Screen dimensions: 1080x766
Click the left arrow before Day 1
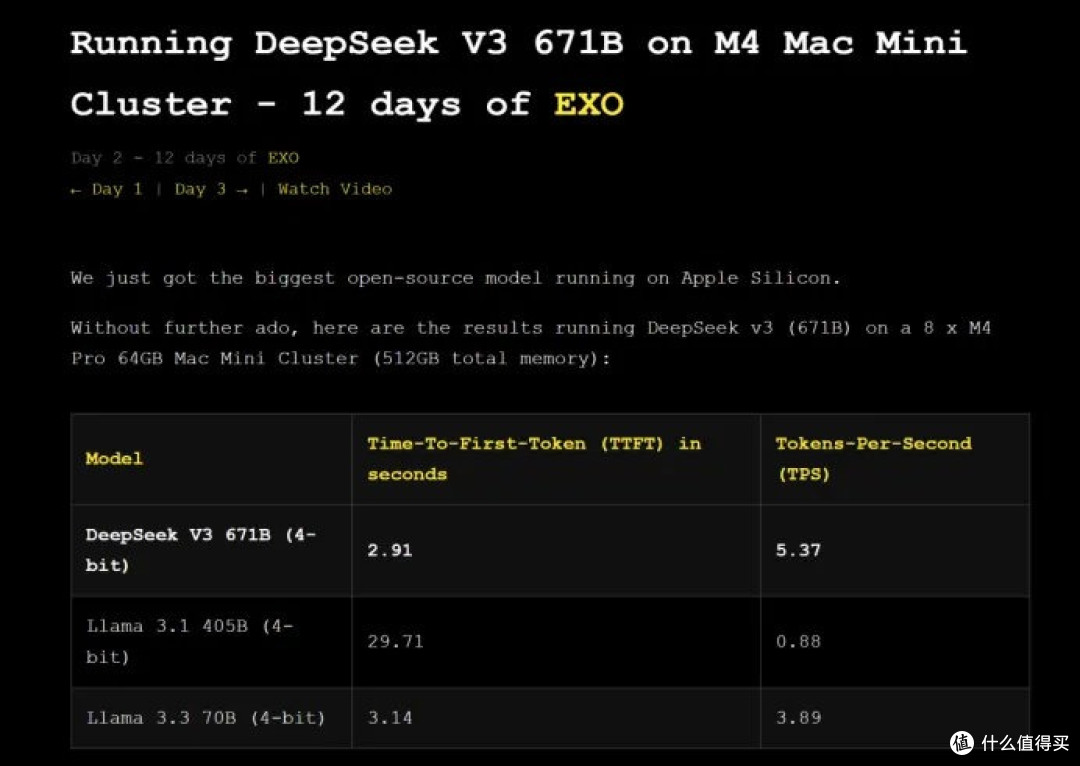(x=76, y=190)
